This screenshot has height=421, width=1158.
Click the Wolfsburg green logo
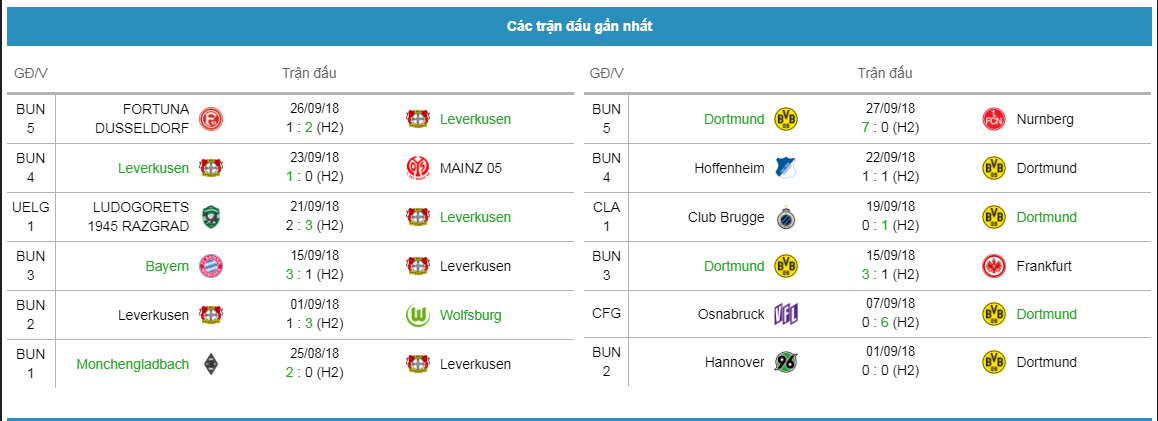[x=418, y=315]
